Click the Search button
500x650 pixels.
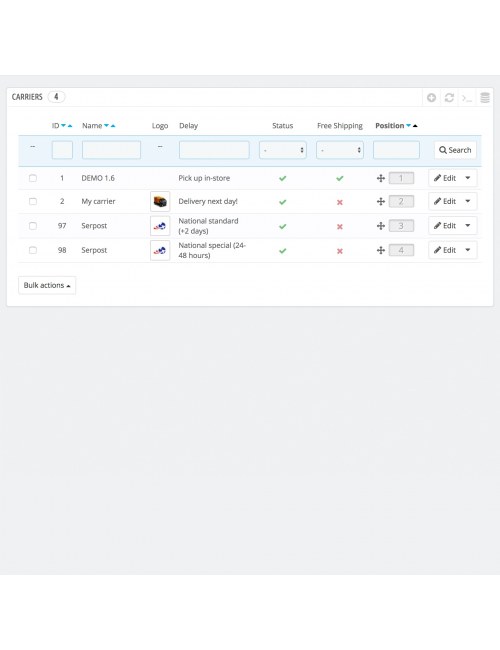coord(455,150)
